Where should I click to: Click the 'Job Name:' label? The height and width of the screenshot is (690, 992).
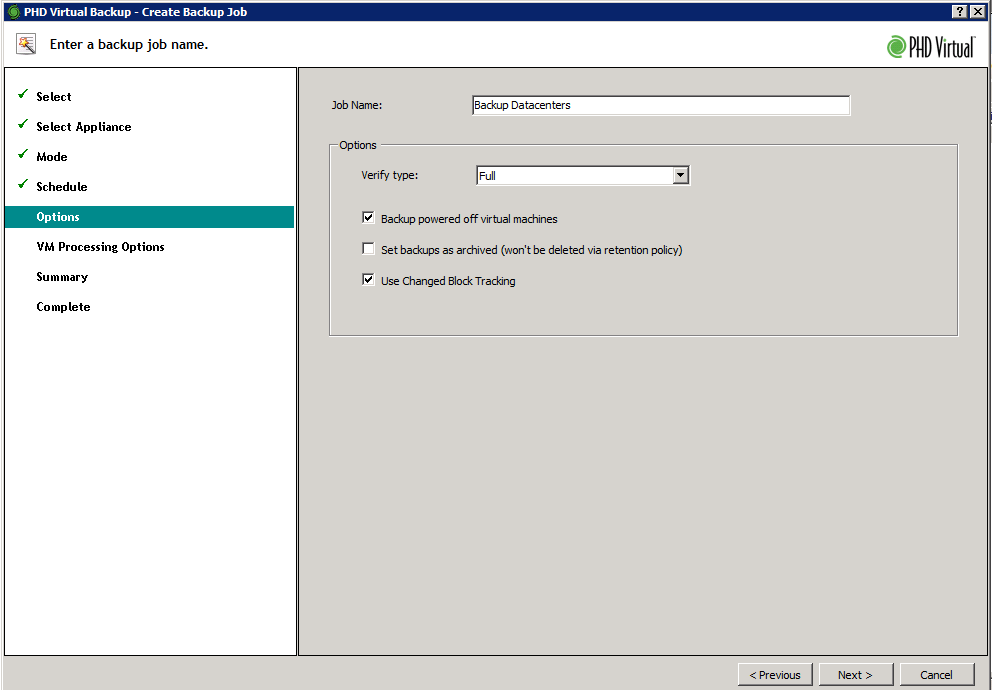point(357,106)
